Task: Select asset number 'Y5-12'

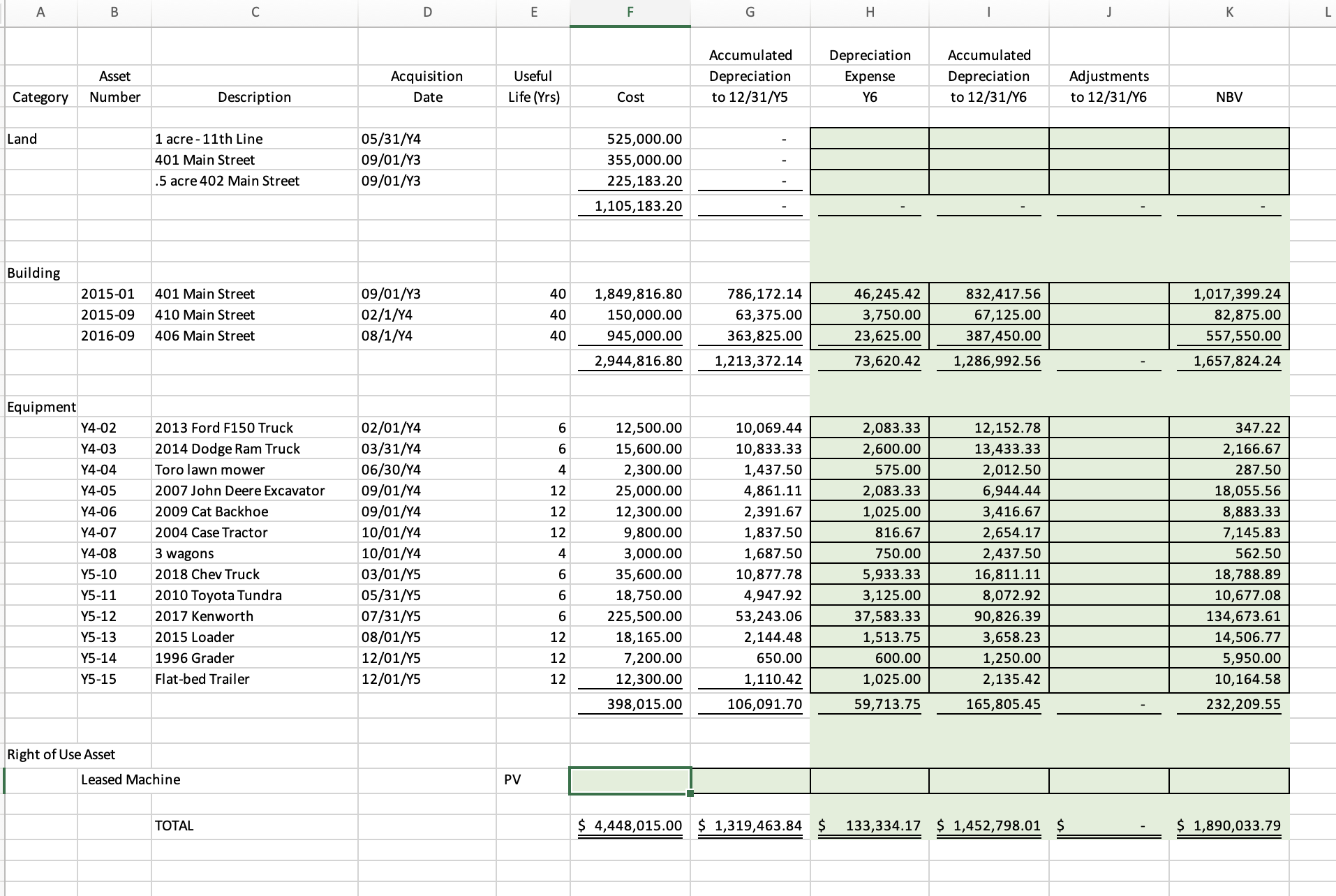Action: (114, 616)
